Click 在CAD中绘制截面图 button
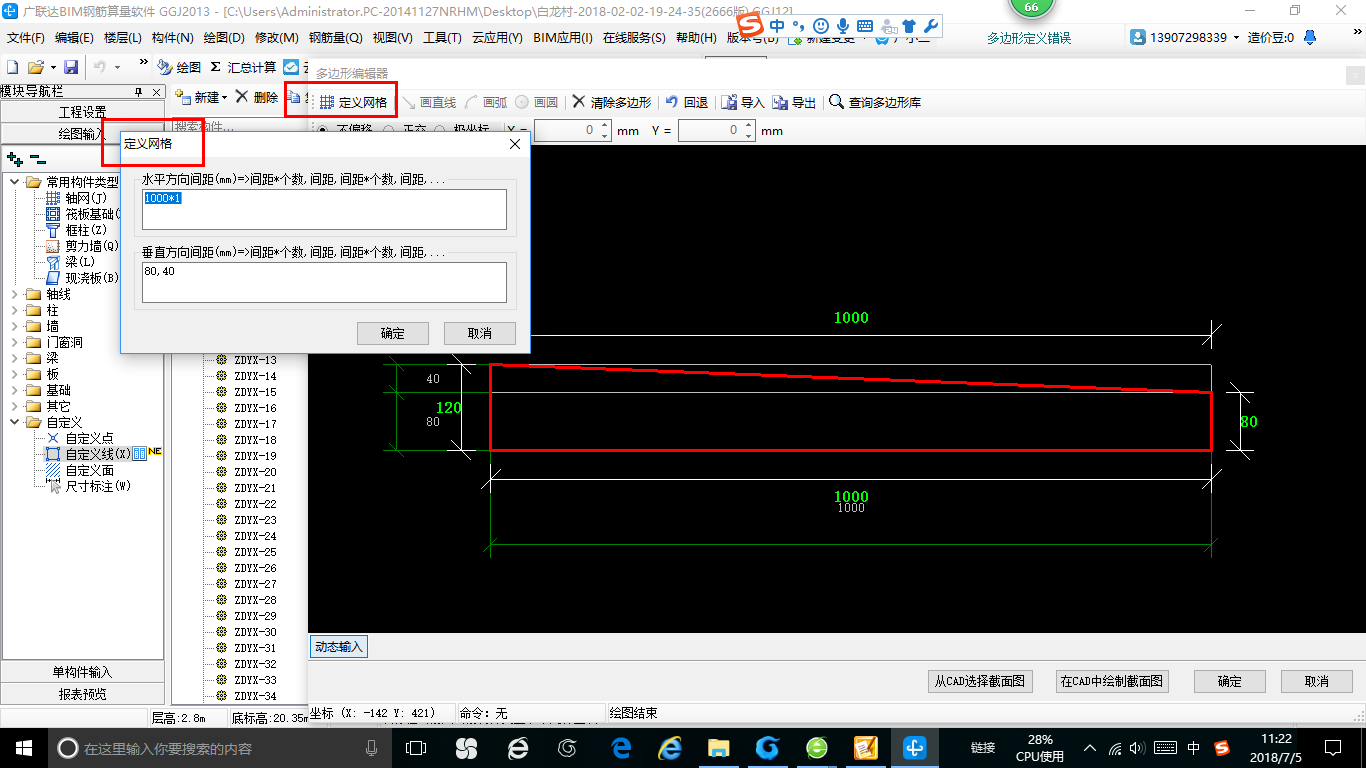The image size is (1366, 768). pyautogui.click(x=1112, y=681)
